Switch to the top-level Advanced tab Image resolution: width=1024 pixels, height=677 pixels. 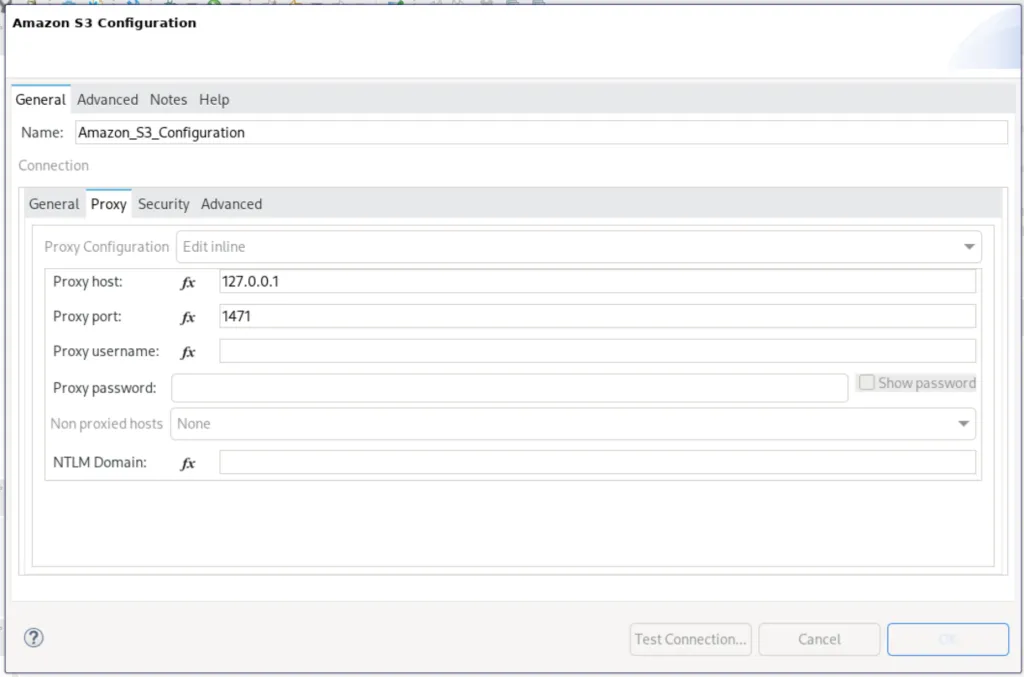tap(107, 100)
